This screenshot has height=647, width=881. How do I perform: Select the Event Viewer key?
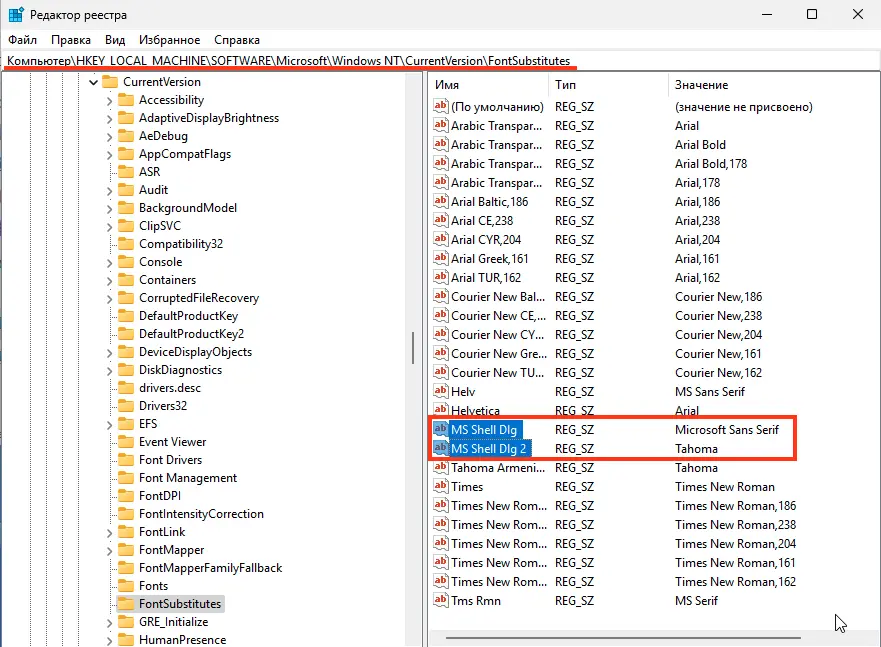[172, 442]
